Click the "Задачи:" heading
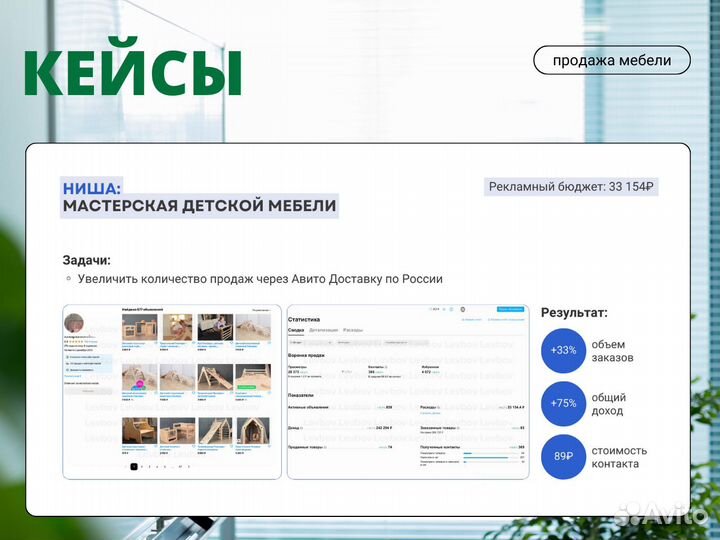The width and height of the screenshot is (720, 540). click(87, 260)
